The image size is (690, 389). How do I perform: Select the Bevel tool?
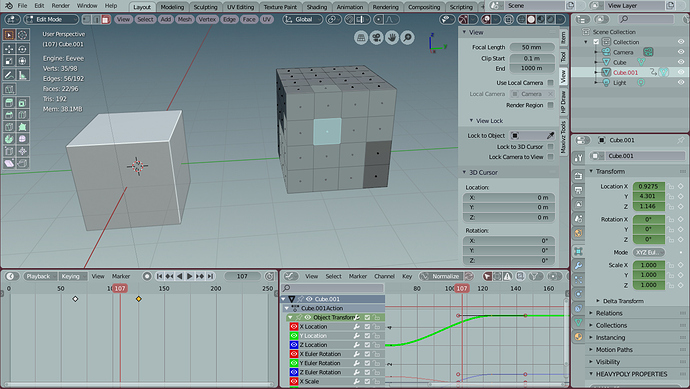(9, 115)
